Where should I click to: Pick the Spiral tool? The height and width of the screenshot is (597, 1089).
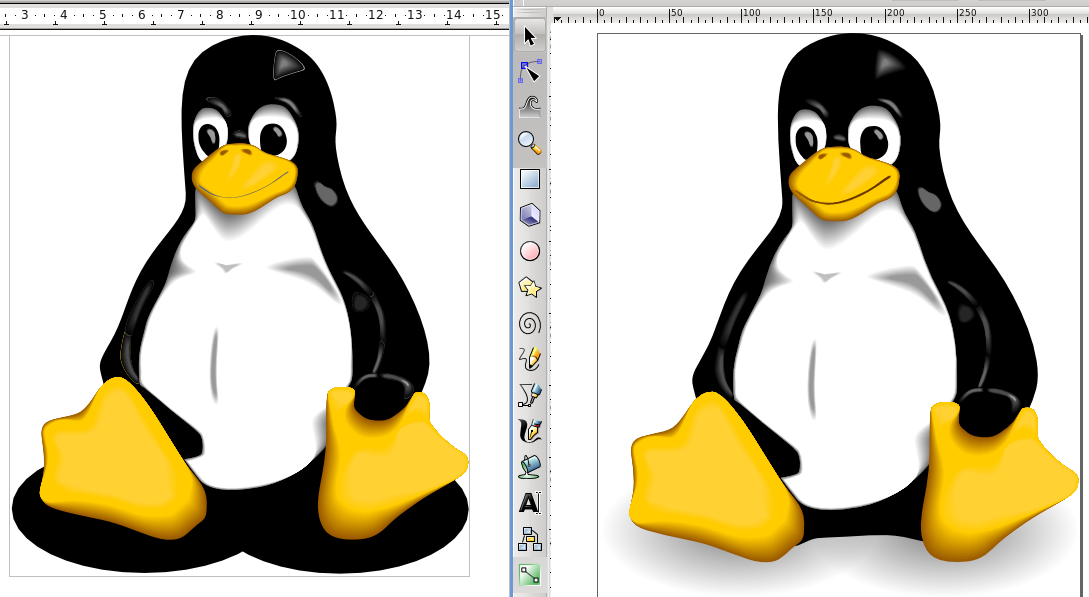click(x=530, y=323)
